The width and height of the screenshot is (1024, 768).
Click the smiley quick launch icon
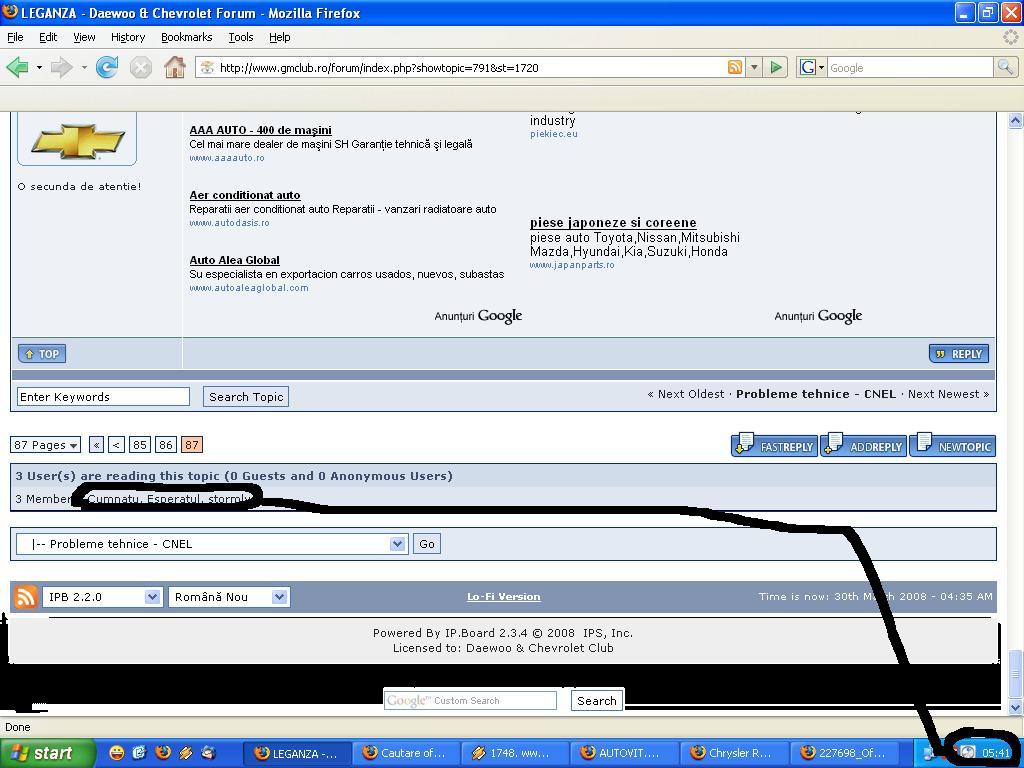116,753
